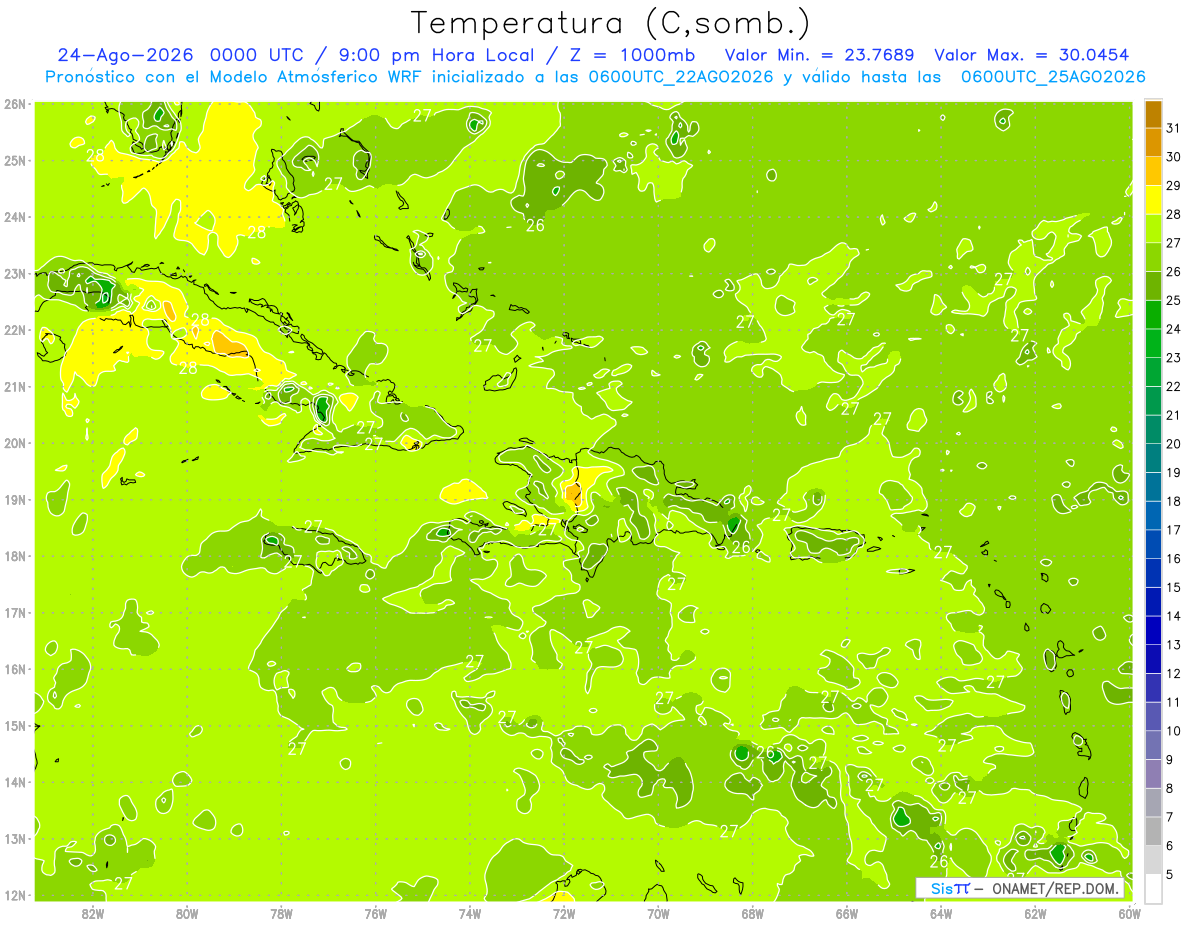Click legend value 30 on the color bar
Viewport: 1200px width, 927px height.
1174,157
